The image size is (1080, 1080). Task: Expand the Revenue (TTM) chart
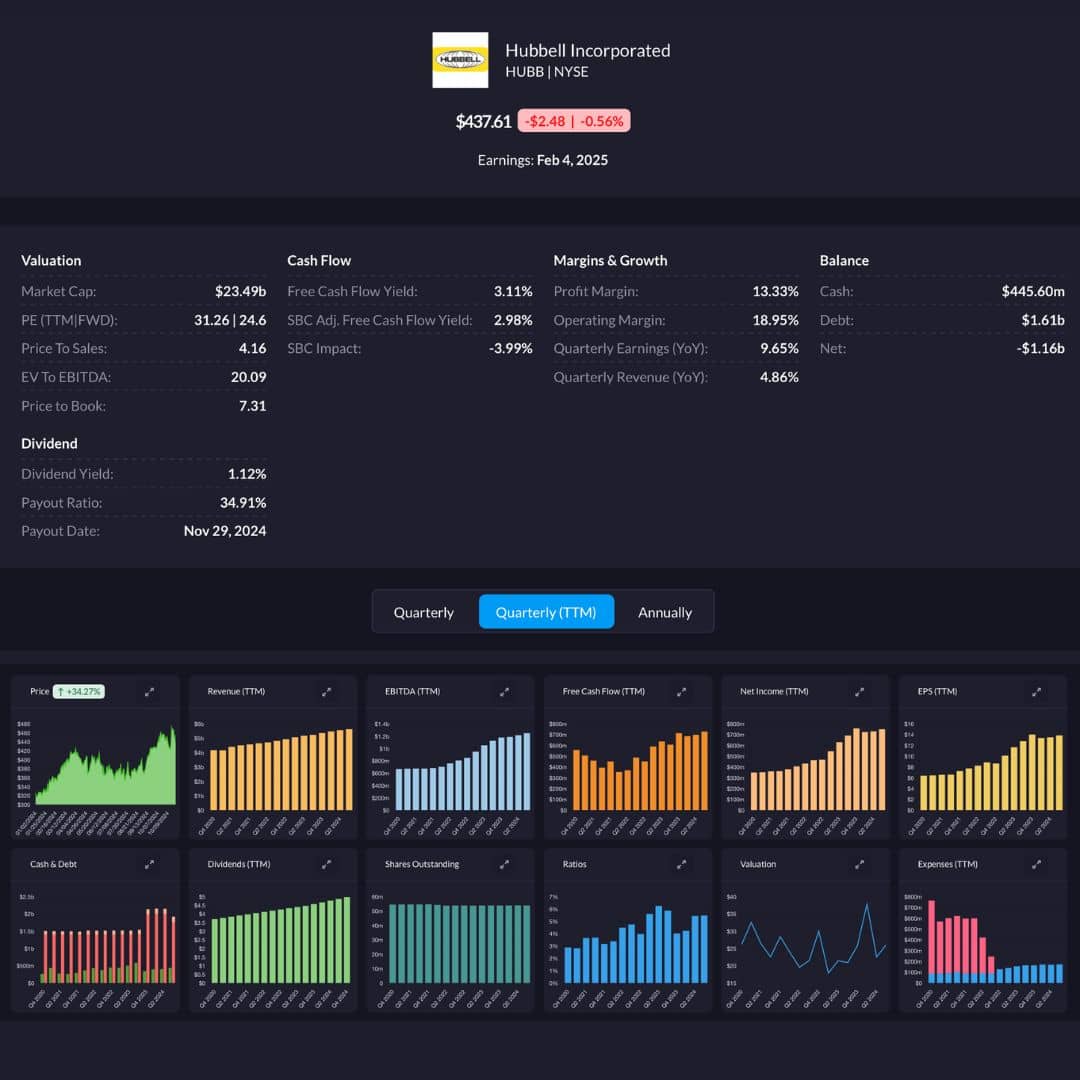click(326, 692)
